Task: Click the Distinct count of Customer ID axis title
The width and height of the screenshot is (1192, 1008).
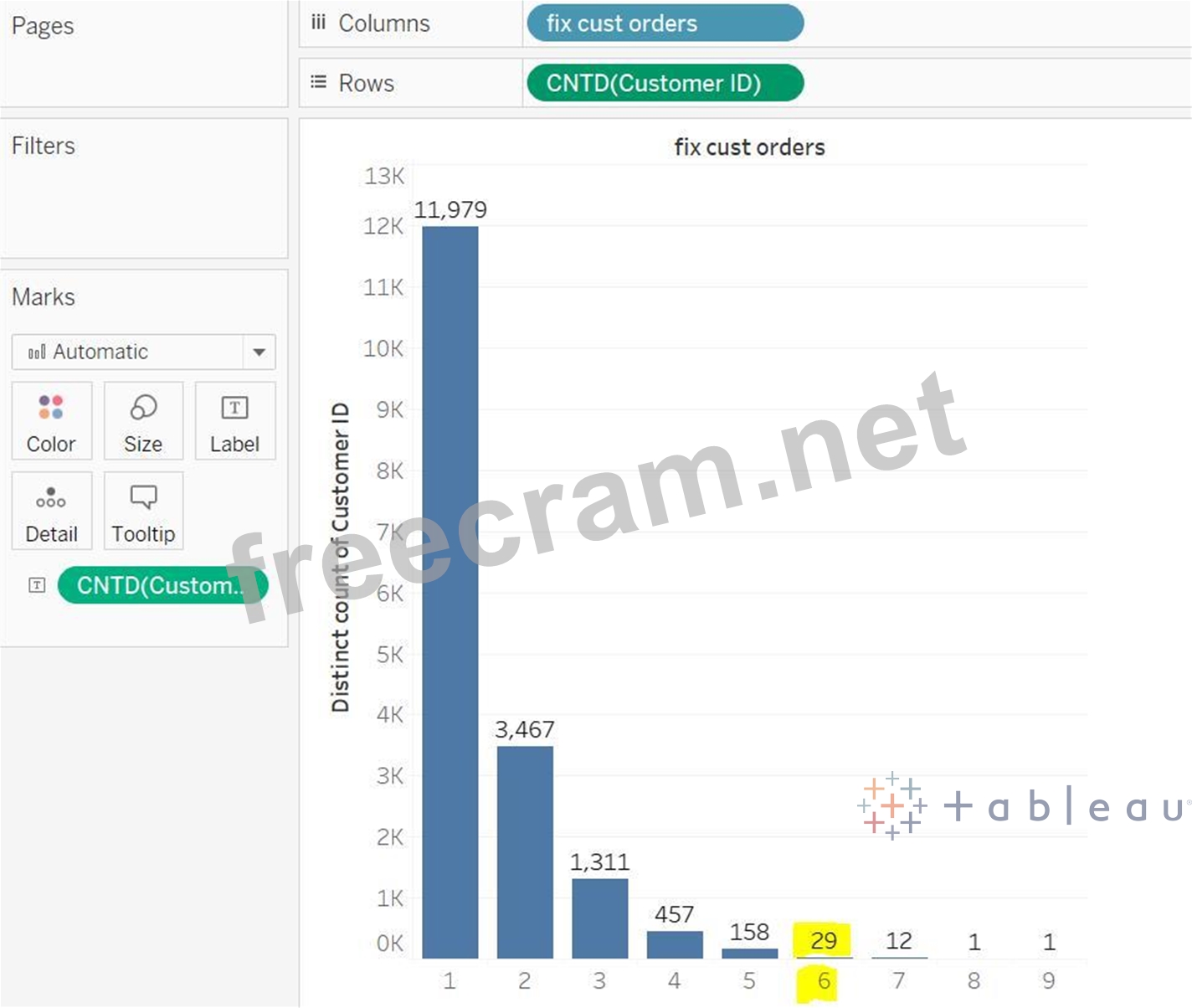Action: (x=340, y=557)
